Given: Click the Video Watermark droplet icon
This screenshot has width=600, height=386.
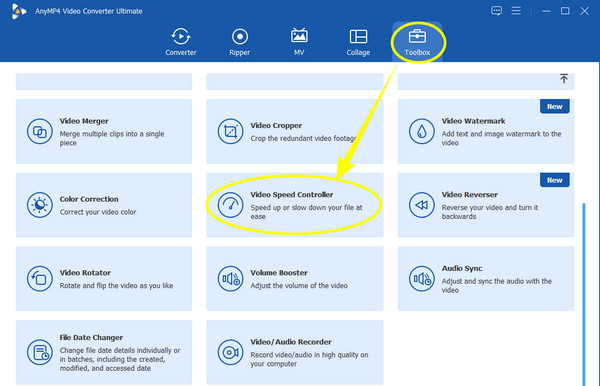Looking at the screenshot, I should (421, 131).
